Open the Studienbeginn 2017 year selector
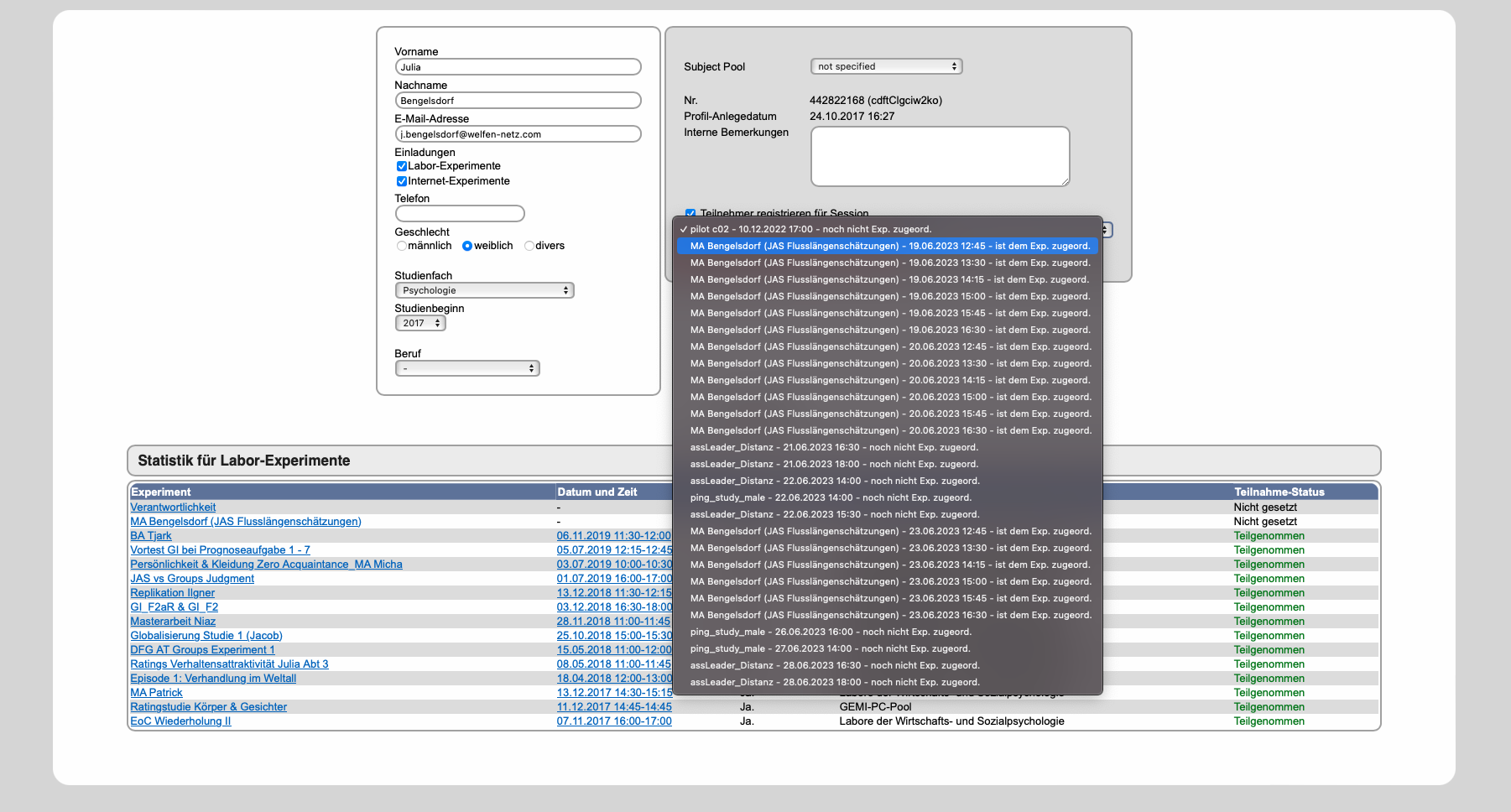This screenshot has width=1511, height=812. click(x=420, y=323)
